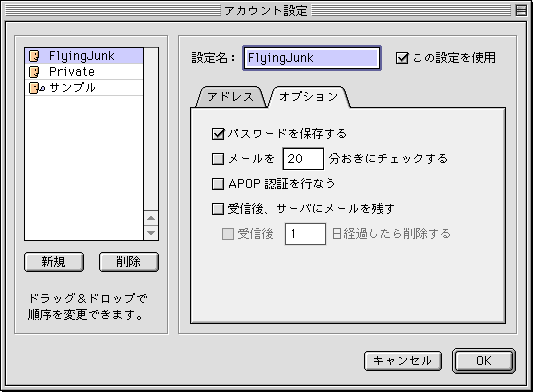Click the window collapse box in title bar
The height and width of the screenshot is (392, 533).
[521, 10]
